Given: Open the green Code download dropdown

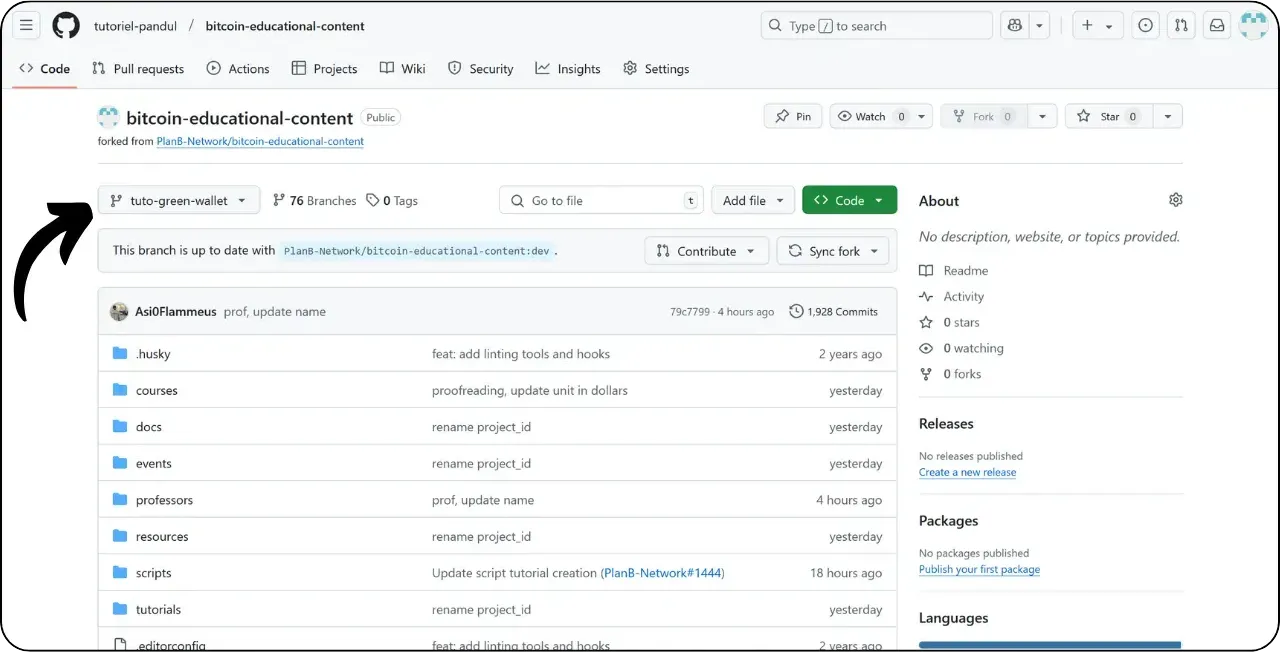Looking at the screenshot, I should [849, 200].
